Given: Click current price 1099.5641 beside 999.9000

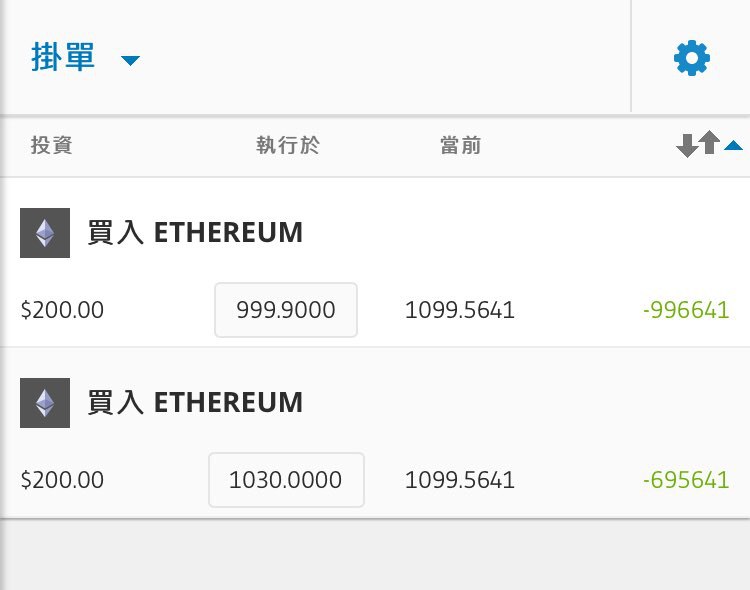Looking at the screenshot, I should click(x=460, y=310).
